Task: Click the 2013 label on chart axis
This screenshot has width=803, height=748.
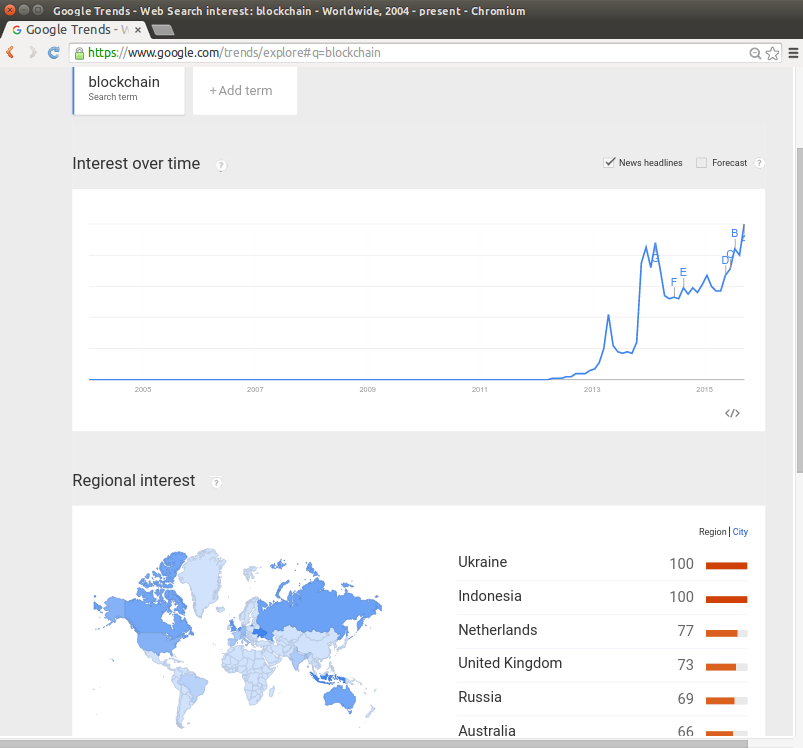Action: tap(592, 390)
